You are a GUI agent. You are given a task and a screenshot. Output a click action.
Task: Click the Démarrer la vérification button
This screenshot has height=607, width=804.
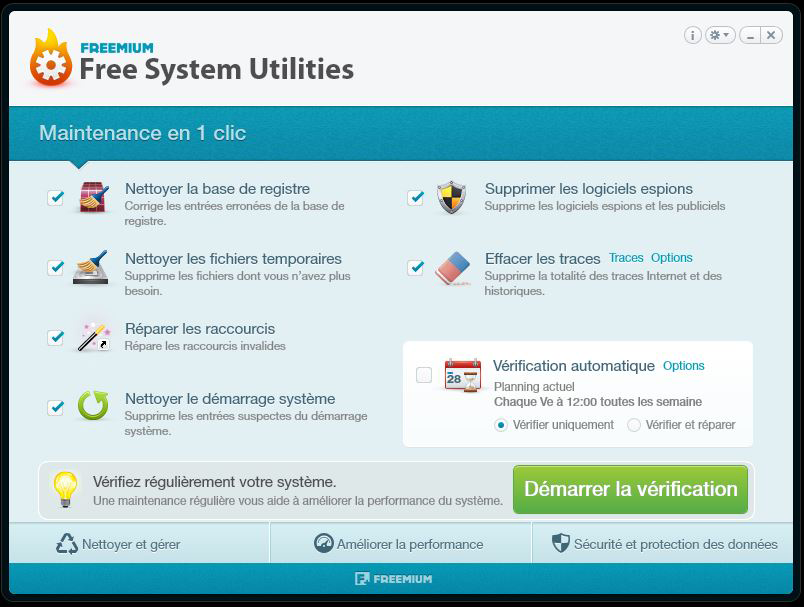click(x=631, y=489)
